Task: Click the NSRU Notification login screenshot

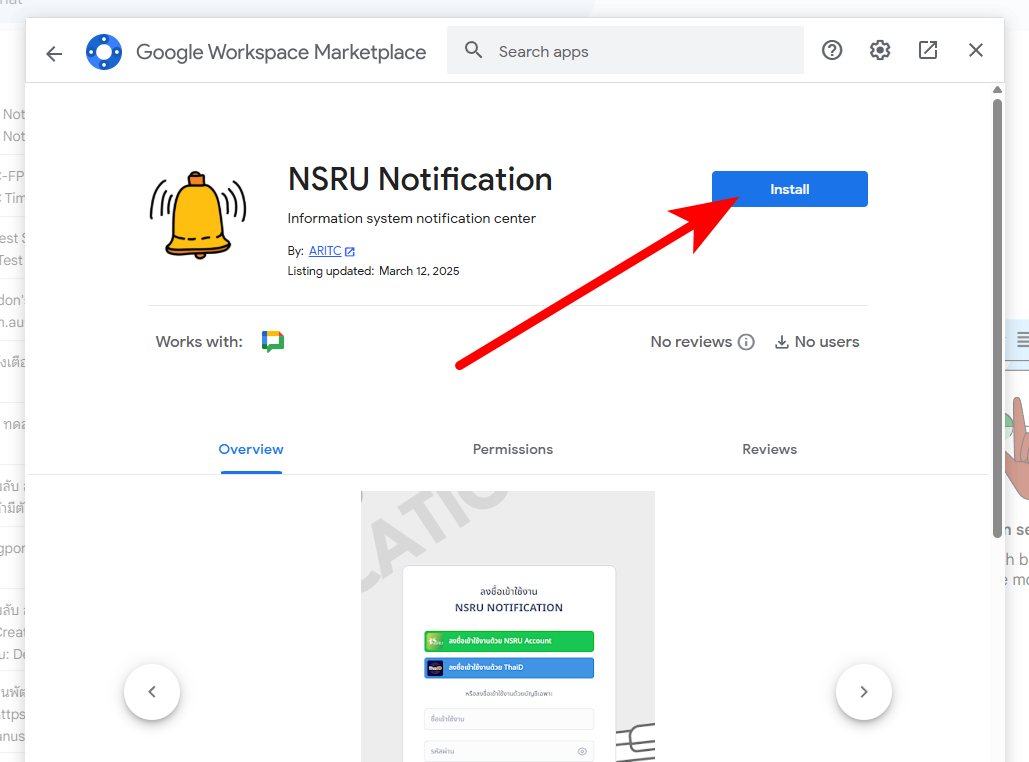Action: click(508, 626)
